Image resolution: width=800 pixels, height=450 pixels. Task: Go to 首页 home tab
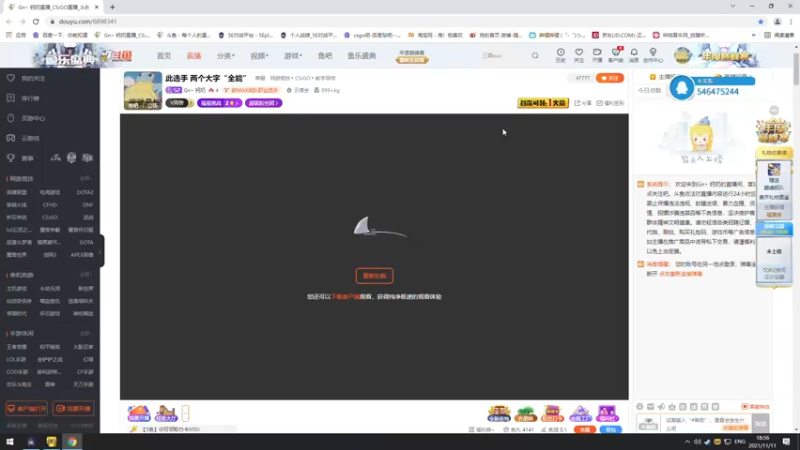click(164, 56)
